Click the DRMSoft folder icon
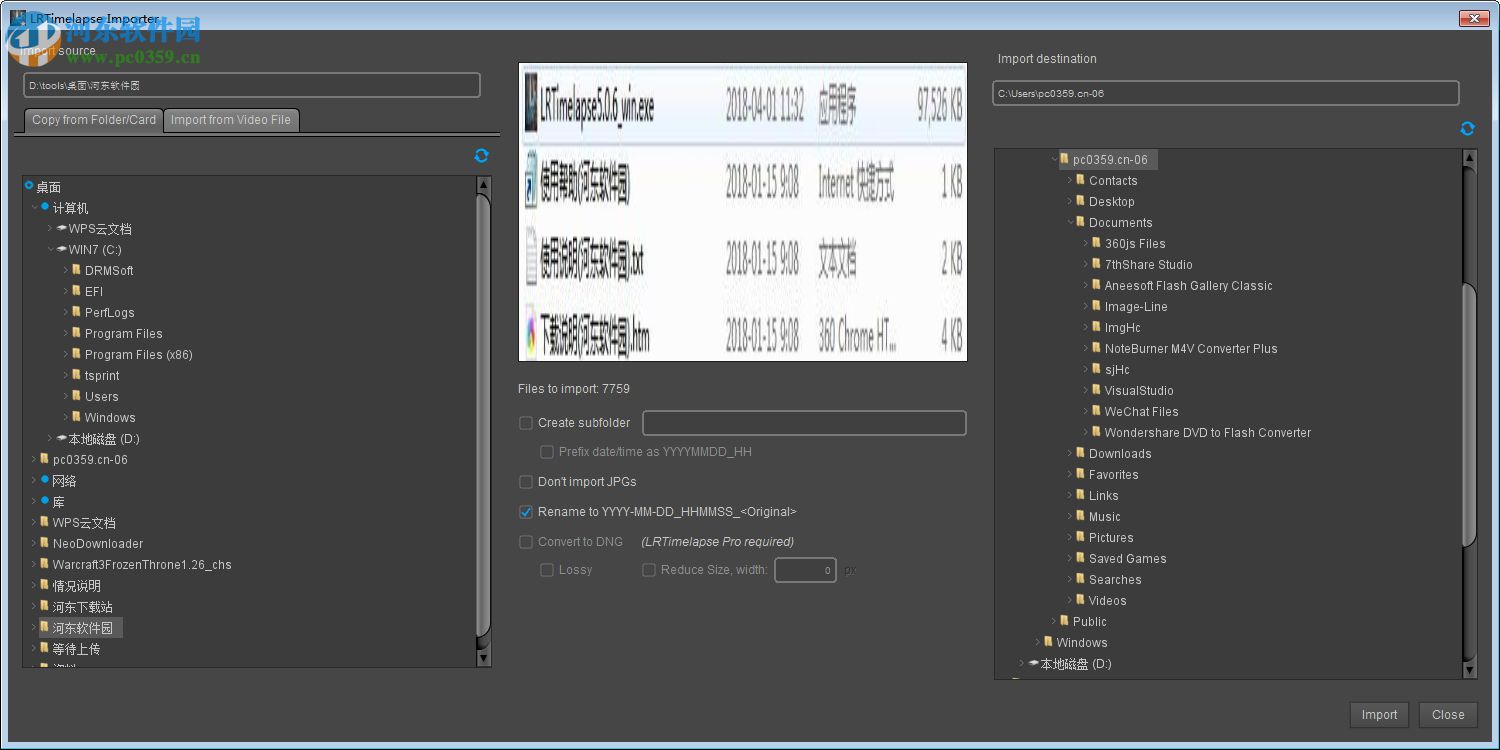1500x750 pixels. pyautogui.click(x=77, y=270)
